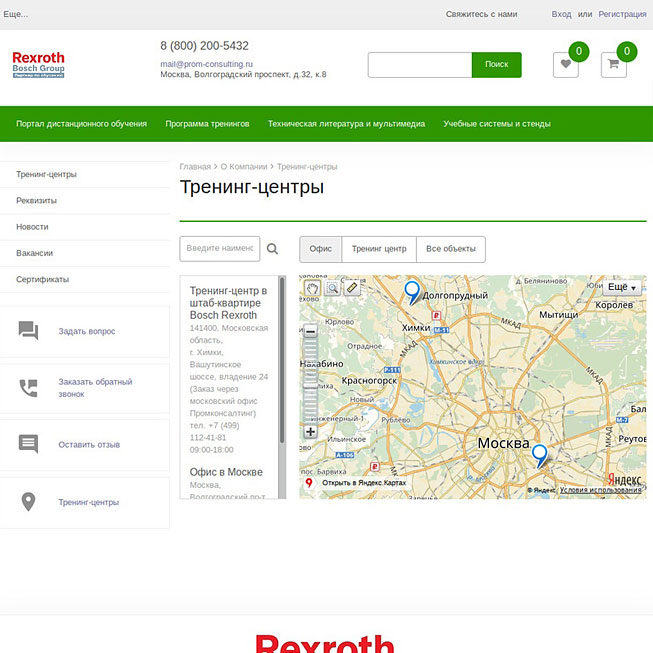Select the Офис filter tab
This screenshot has width=653, height=653.
click(x=321, y=249)
